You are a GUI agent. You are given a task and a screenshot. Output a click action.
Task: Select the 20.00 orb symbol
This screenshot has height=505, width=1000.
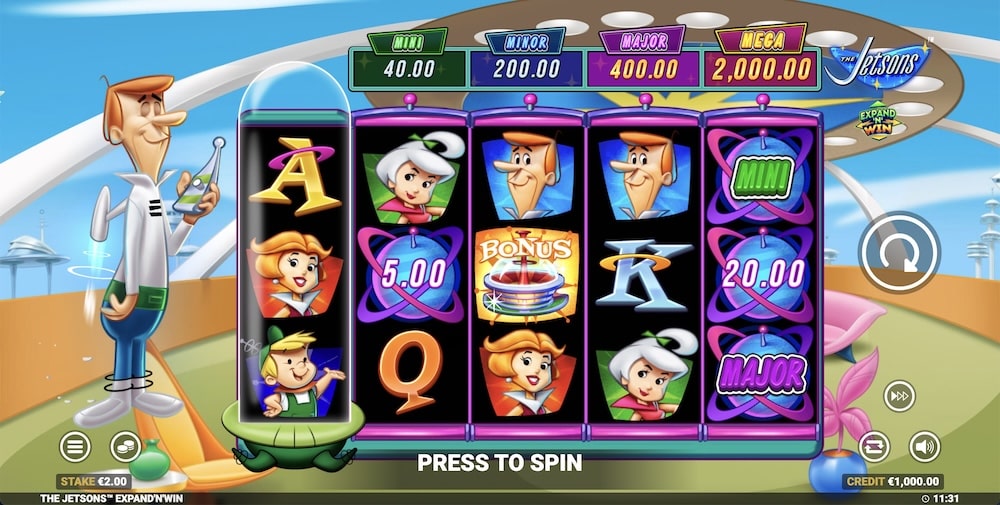tap(763, 274)
